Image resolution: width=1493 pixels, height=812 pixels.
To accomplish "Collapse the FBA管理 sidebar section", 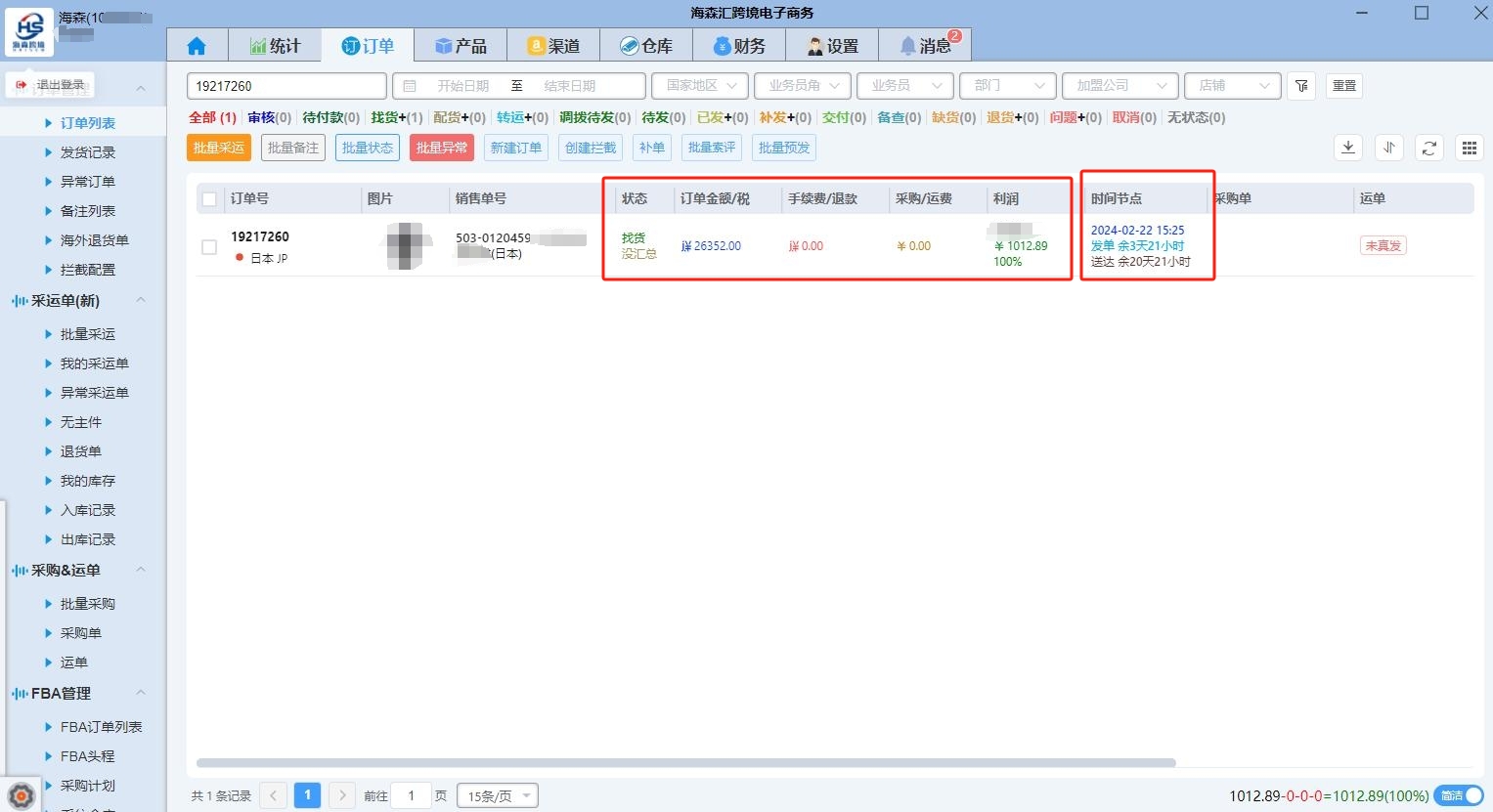I will (141, 693).
